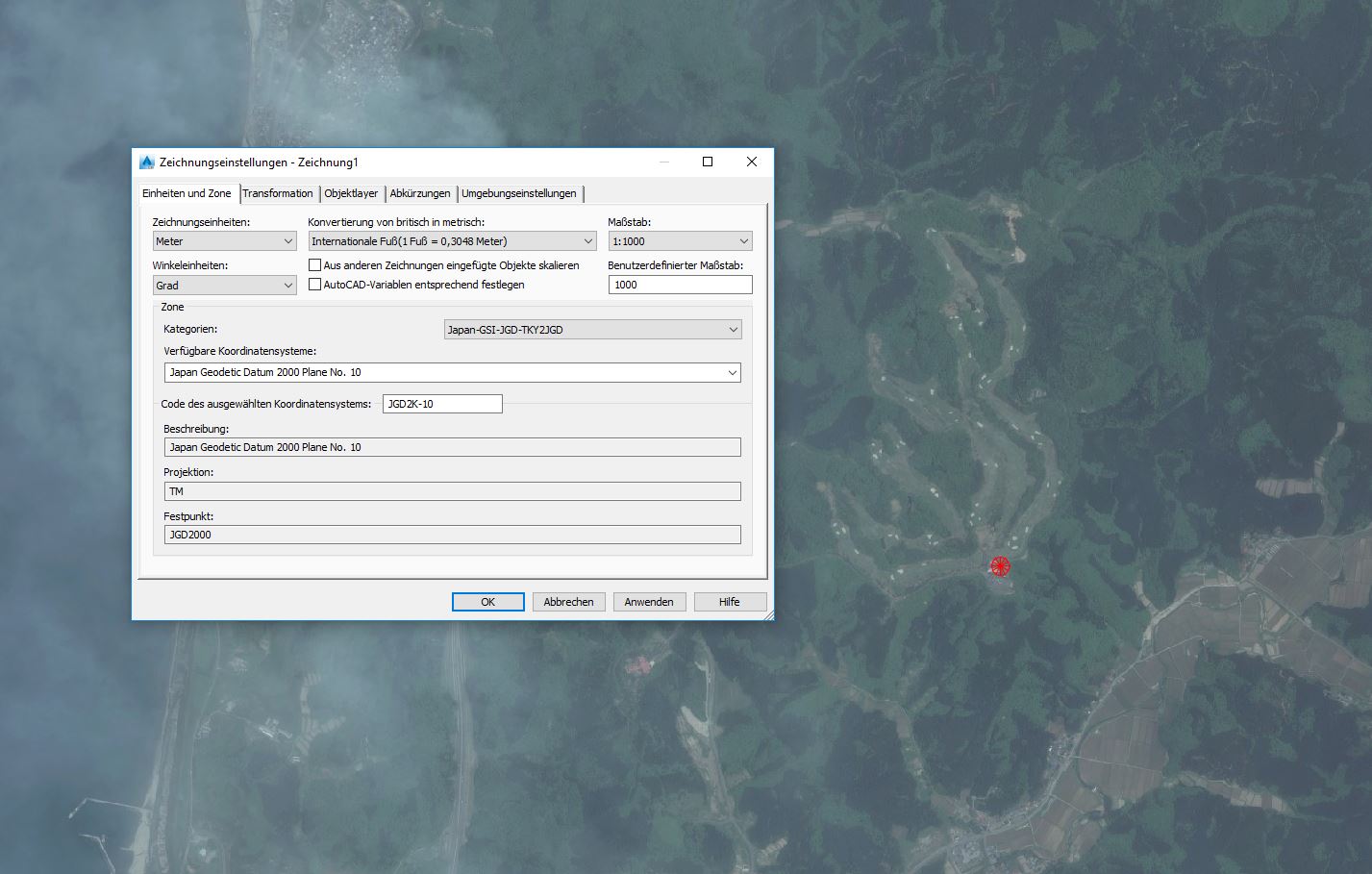Click the Festpunkt field showing JGD2000
This screenshot has width=1372, height=874.
pos(452,535)
